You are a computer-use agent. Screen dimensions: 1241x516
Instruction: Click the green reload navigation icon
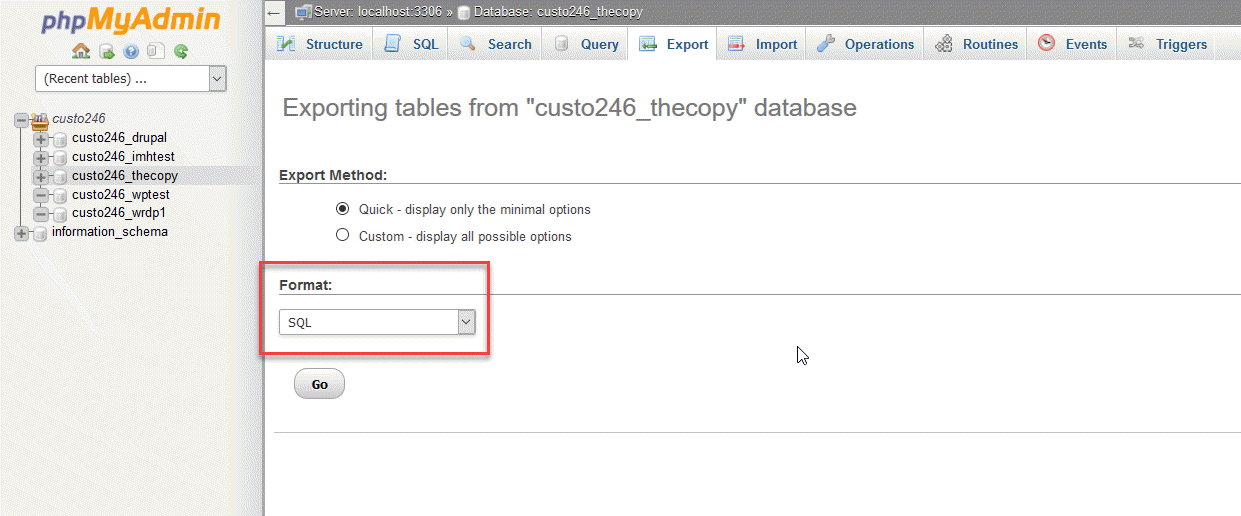click(181, 51)
